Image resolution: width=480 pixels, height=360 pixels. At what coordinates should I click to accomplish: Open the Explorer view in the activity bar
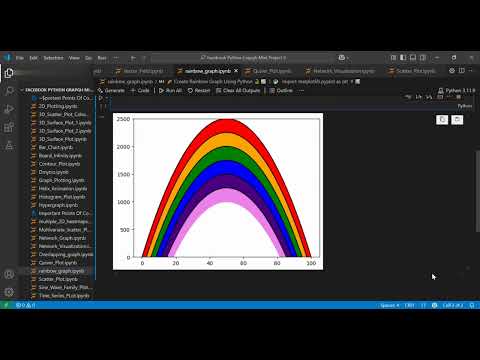pyautogui.click(x=9, y=73)
